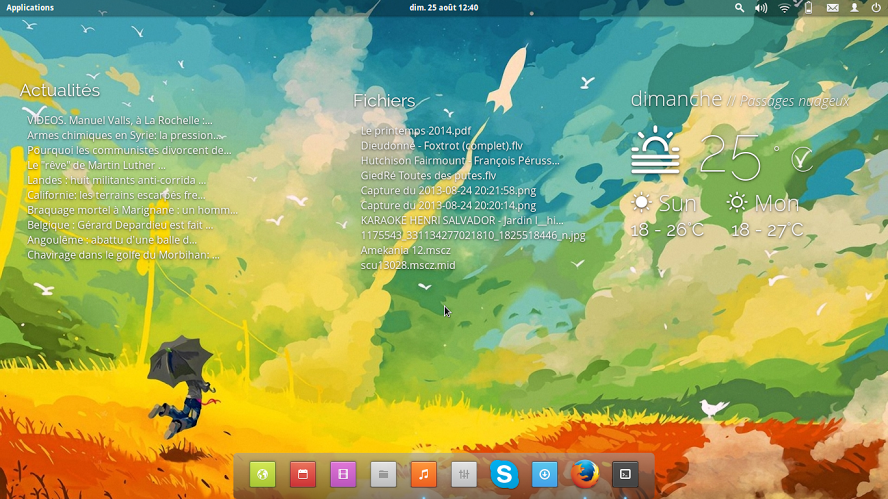Open news Chavirage dans le golfe du Morbihan
Image resolution: width=888 pixels, height=499 pixels.
(x=123, y=255)
